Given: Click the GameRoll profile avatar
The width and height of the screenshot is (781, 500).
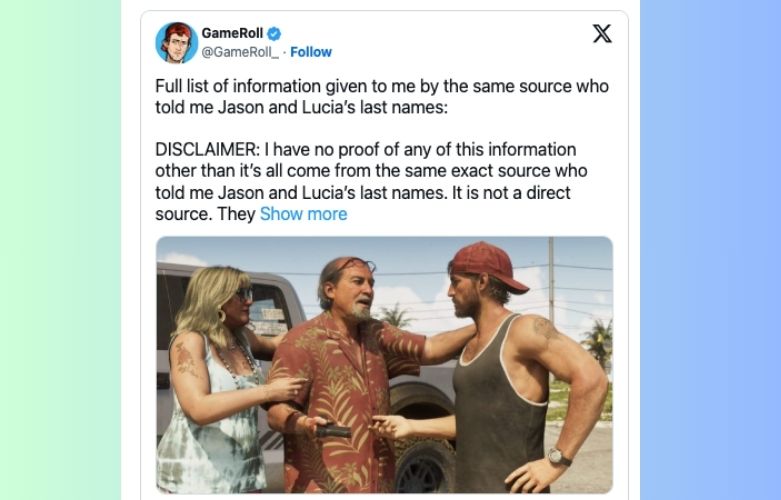Looking at the screenshot, I should [175, 42].
